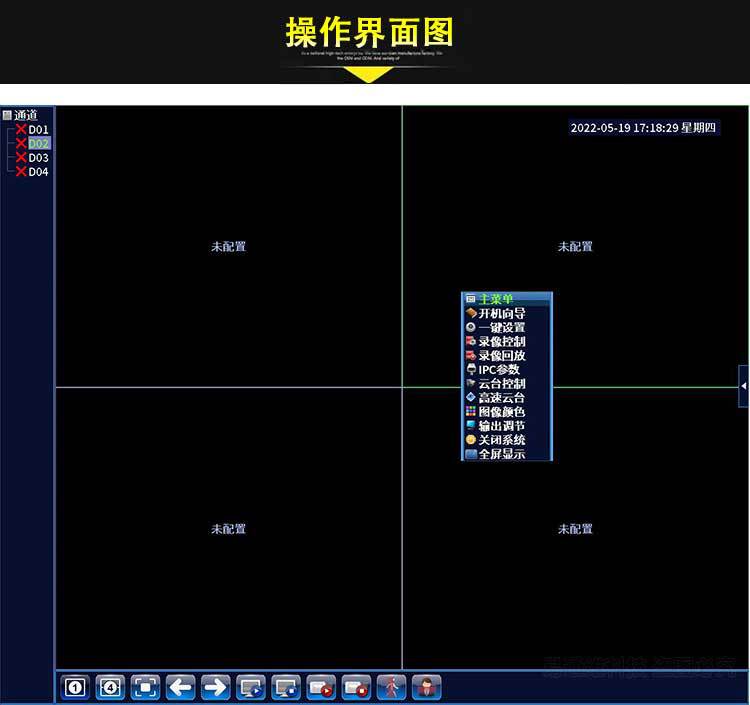Select the bottom-left 未配置 video pane
750x705 pixels.
pos(229,529)
